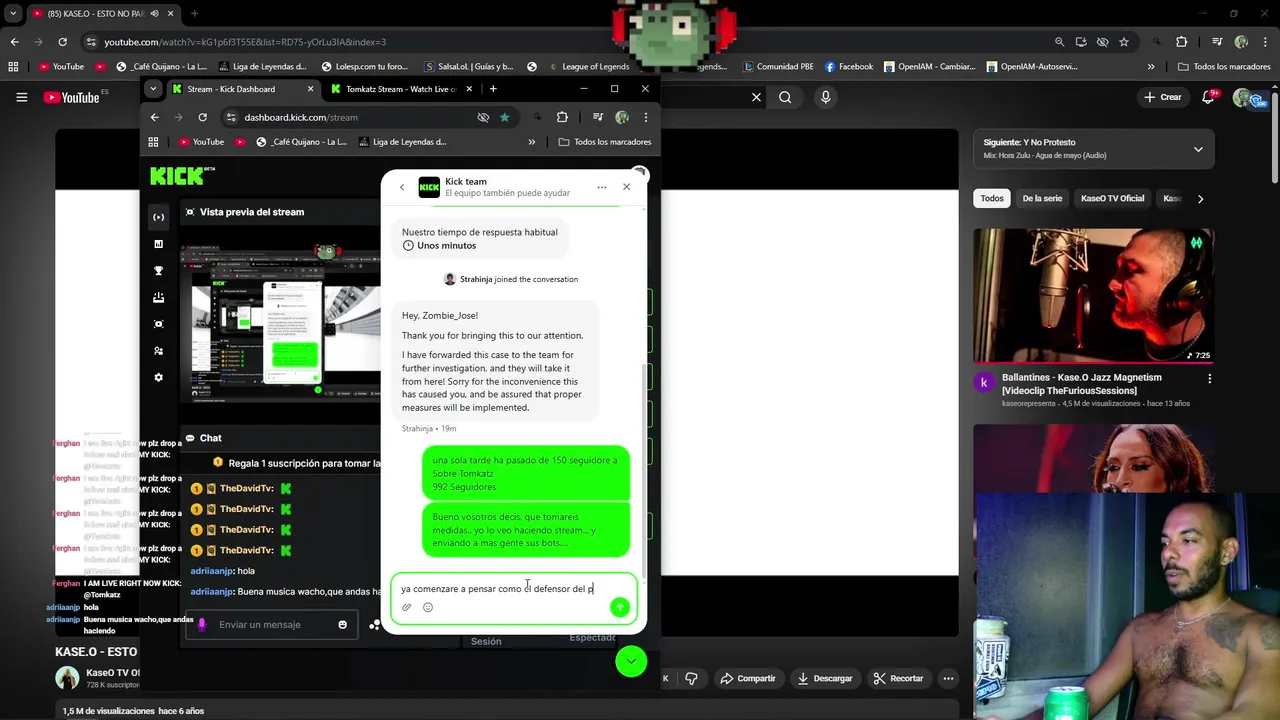Viewport: 1280px width, 720px height.
Task: Click the Crear button on YouTube
Action: [1163, 97]
